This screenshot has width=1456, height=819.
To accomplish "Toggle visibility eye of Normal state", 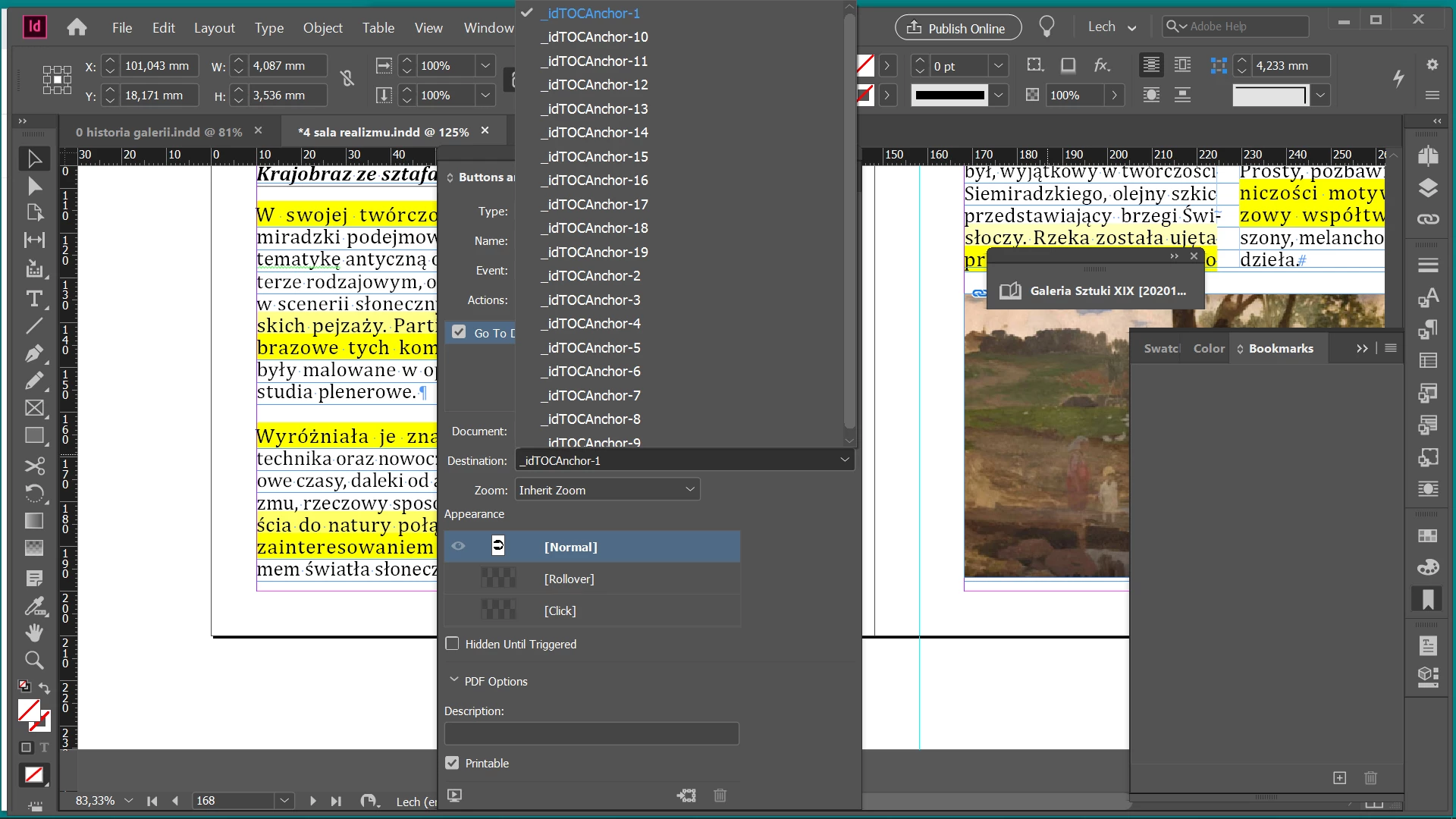I will point(459,546).
